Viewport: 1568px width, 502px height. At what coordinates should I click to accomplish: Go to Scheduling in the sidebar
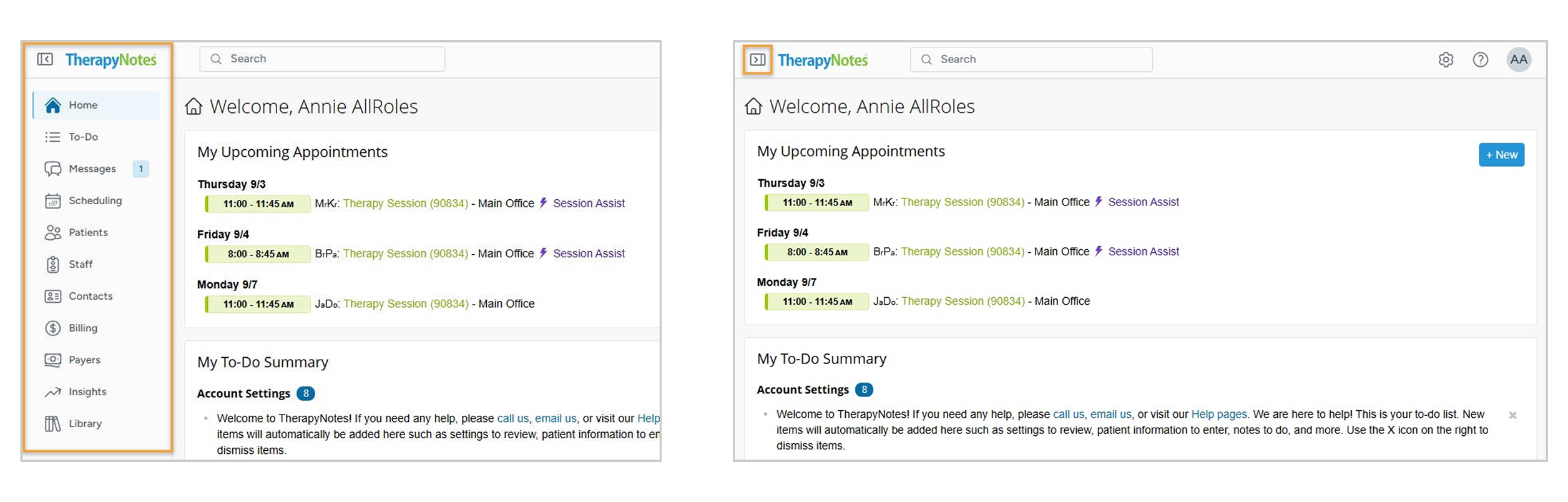pos(96,200)
